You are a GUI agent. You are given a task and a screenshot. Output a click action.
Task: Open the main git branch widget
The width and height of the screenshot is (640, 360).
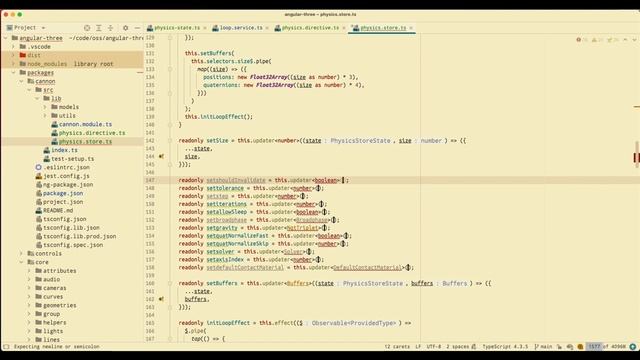(543, 347)
